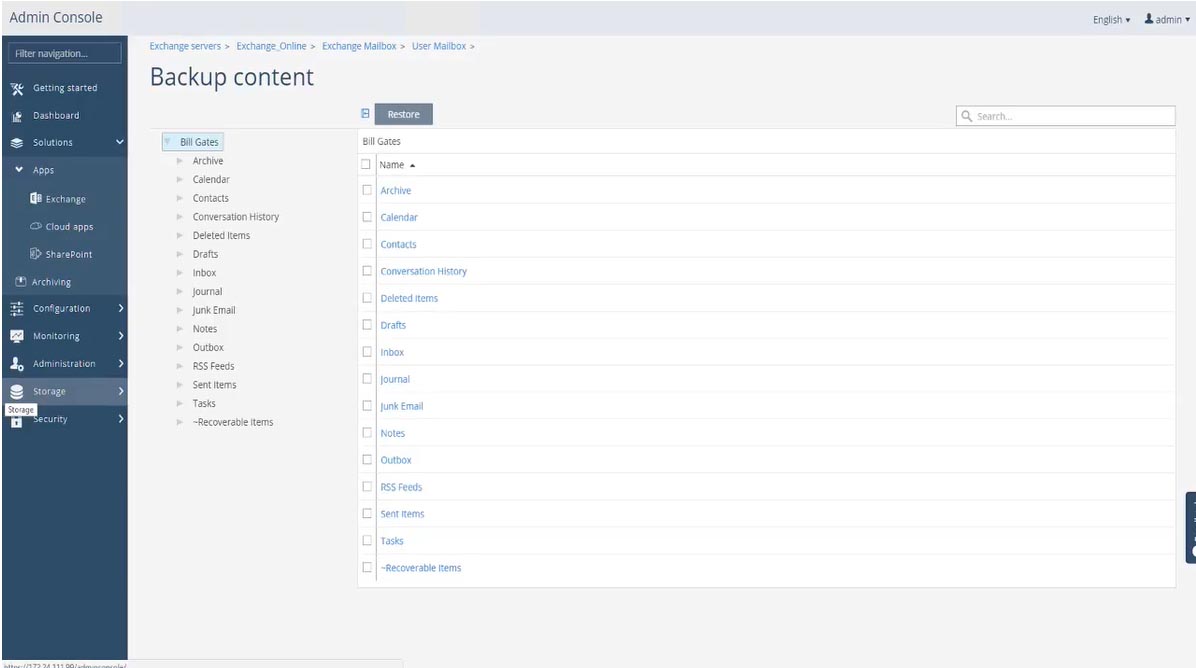Expand the Security submenu chevron
The height and width of the screenshot is (668, 1196).
[x=121, y=419]
